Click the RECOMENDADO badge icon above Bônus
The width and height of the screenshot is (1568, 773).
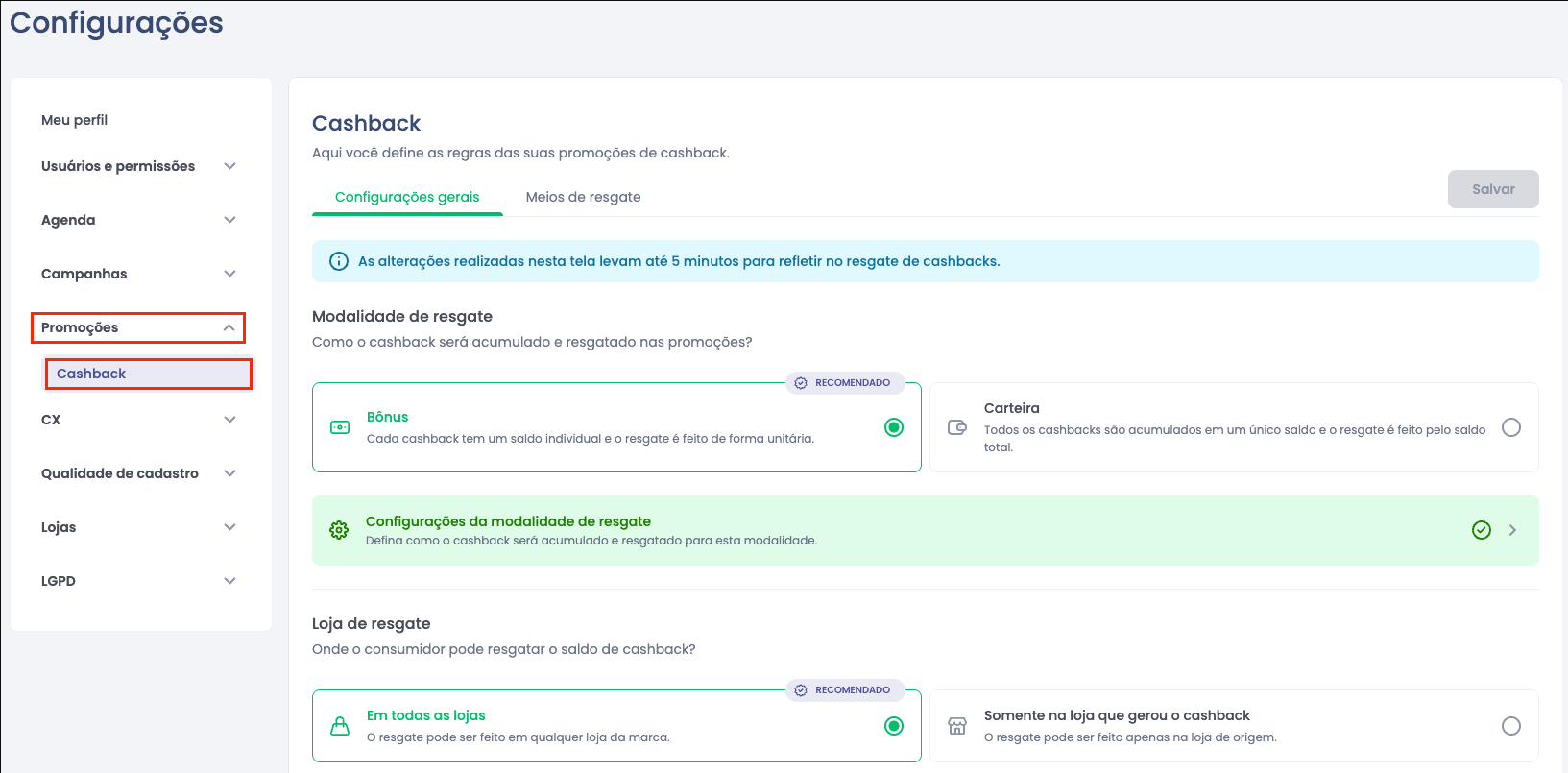(801, 383)
